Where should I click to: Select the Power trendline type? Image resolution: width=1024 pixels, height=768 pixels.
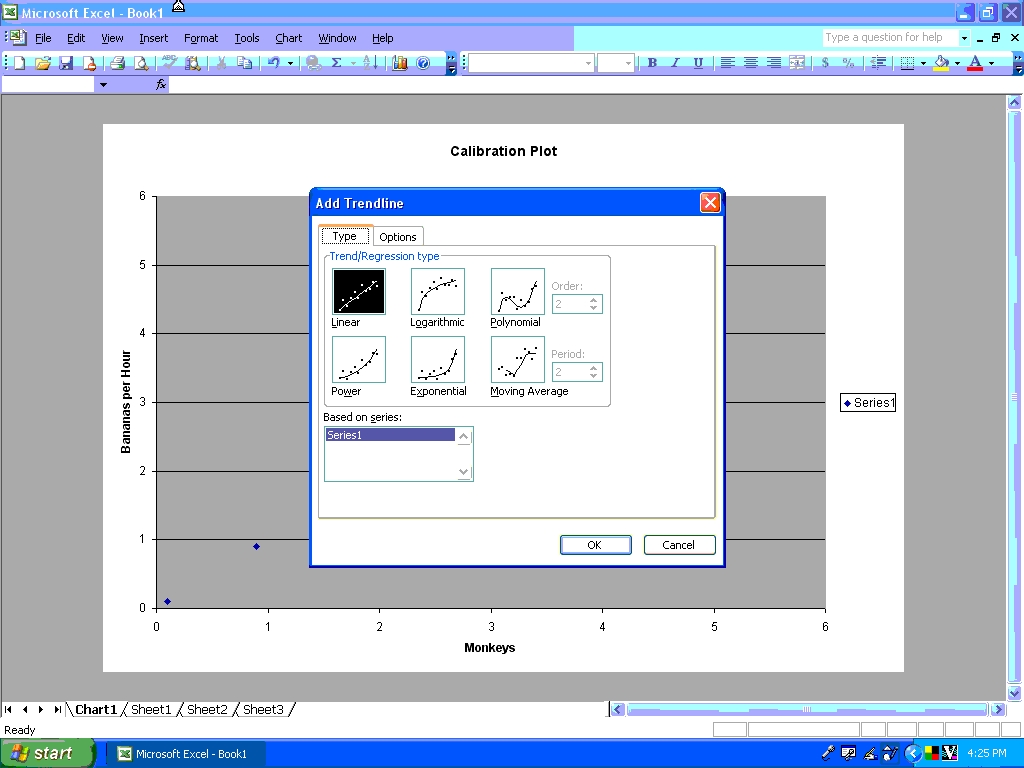(358, 360)
